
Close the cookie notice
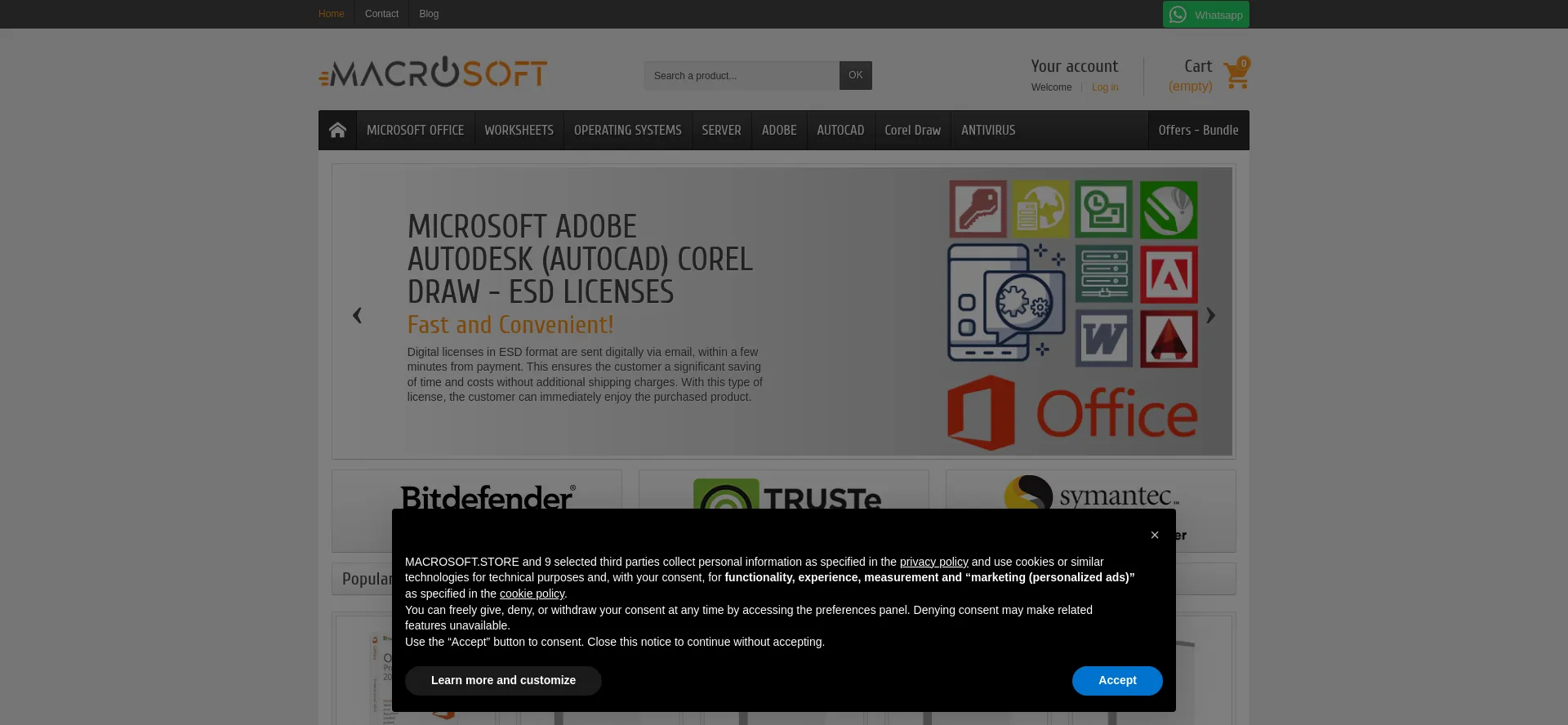1154,535
